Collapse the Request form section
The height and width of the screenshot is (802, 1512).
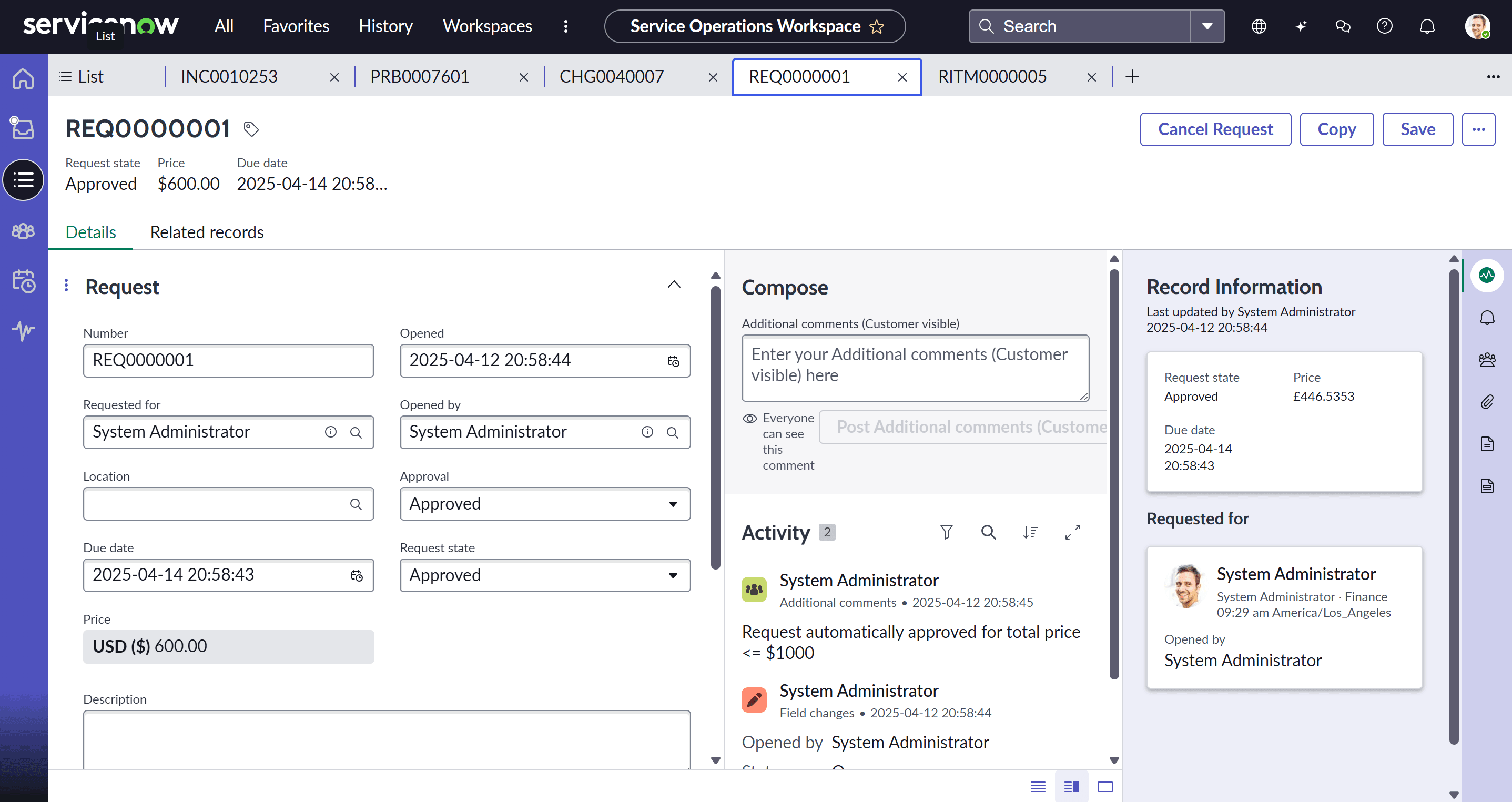pos(674,284)
